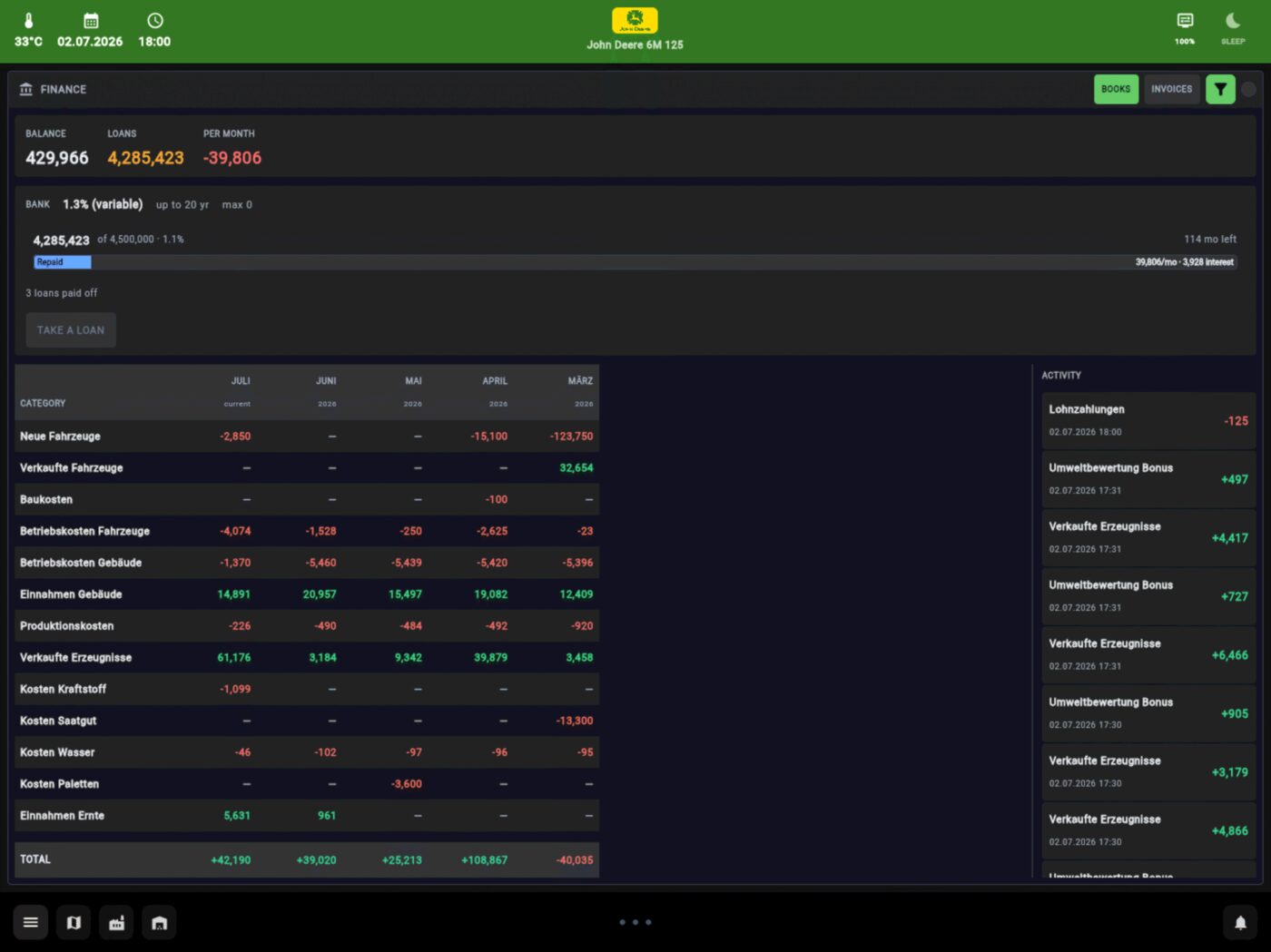
Task: Switch to the Invoices tab
Action: point(1172,89)
